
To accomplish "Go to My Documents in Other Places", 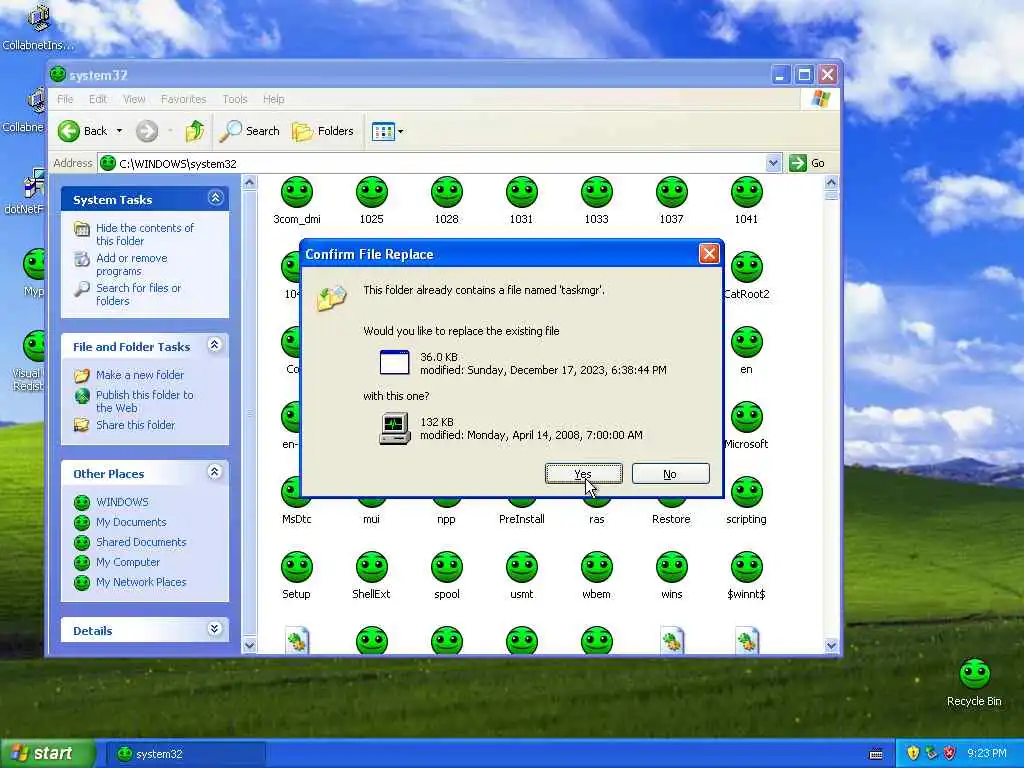I will click(131, 522).
